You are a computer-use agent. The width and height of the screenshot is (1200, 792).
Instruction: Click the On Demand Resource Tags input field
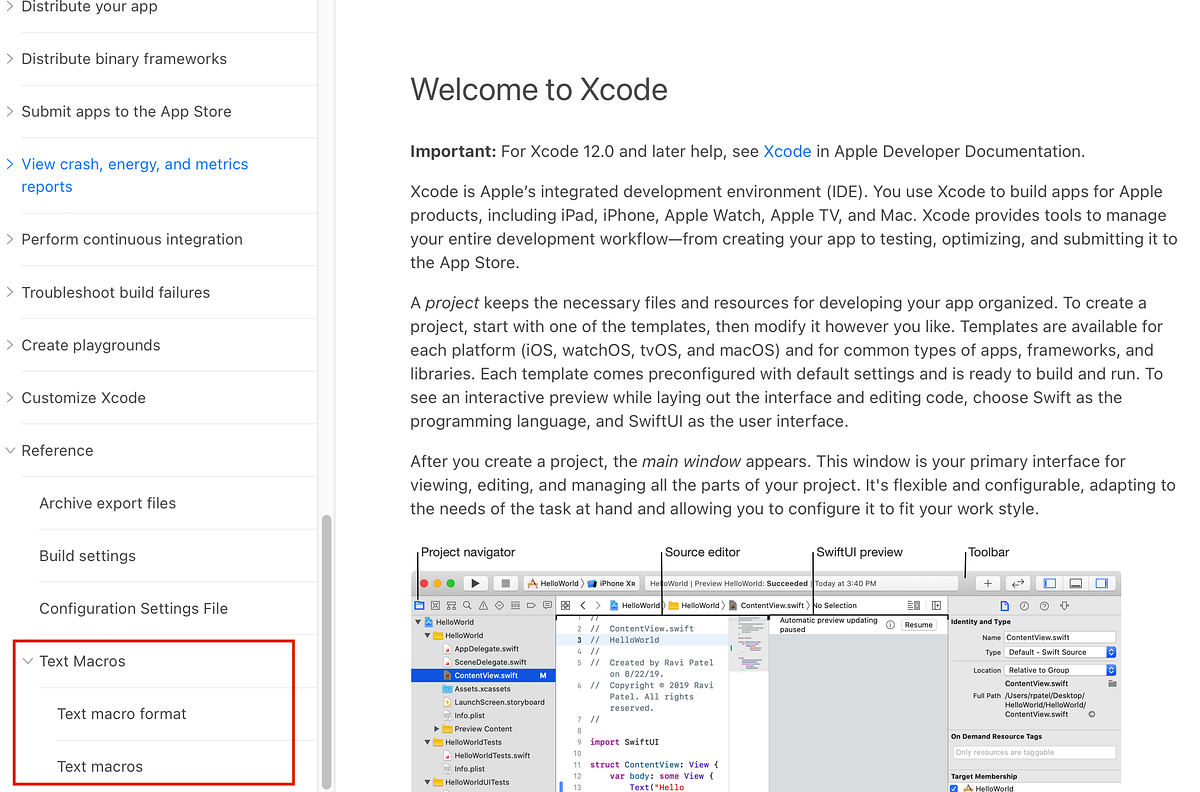[x=1035, y=750]
